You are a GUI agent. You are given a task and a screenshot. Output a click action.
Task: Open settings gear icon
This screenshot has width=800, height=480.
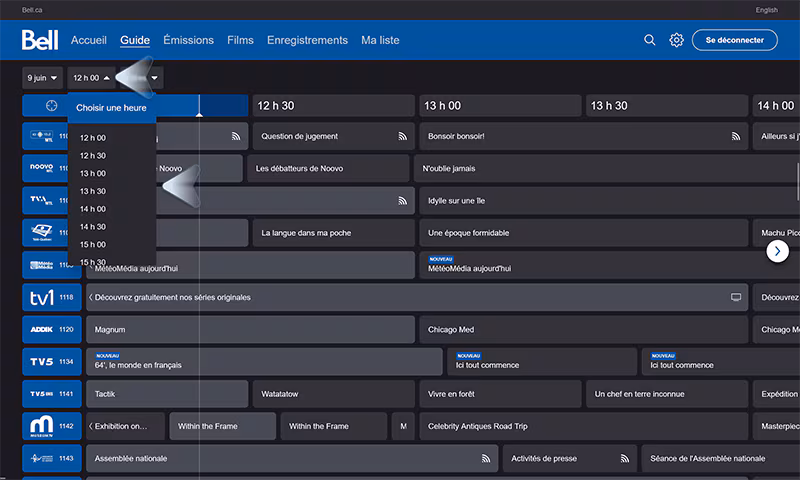point(676,40)
